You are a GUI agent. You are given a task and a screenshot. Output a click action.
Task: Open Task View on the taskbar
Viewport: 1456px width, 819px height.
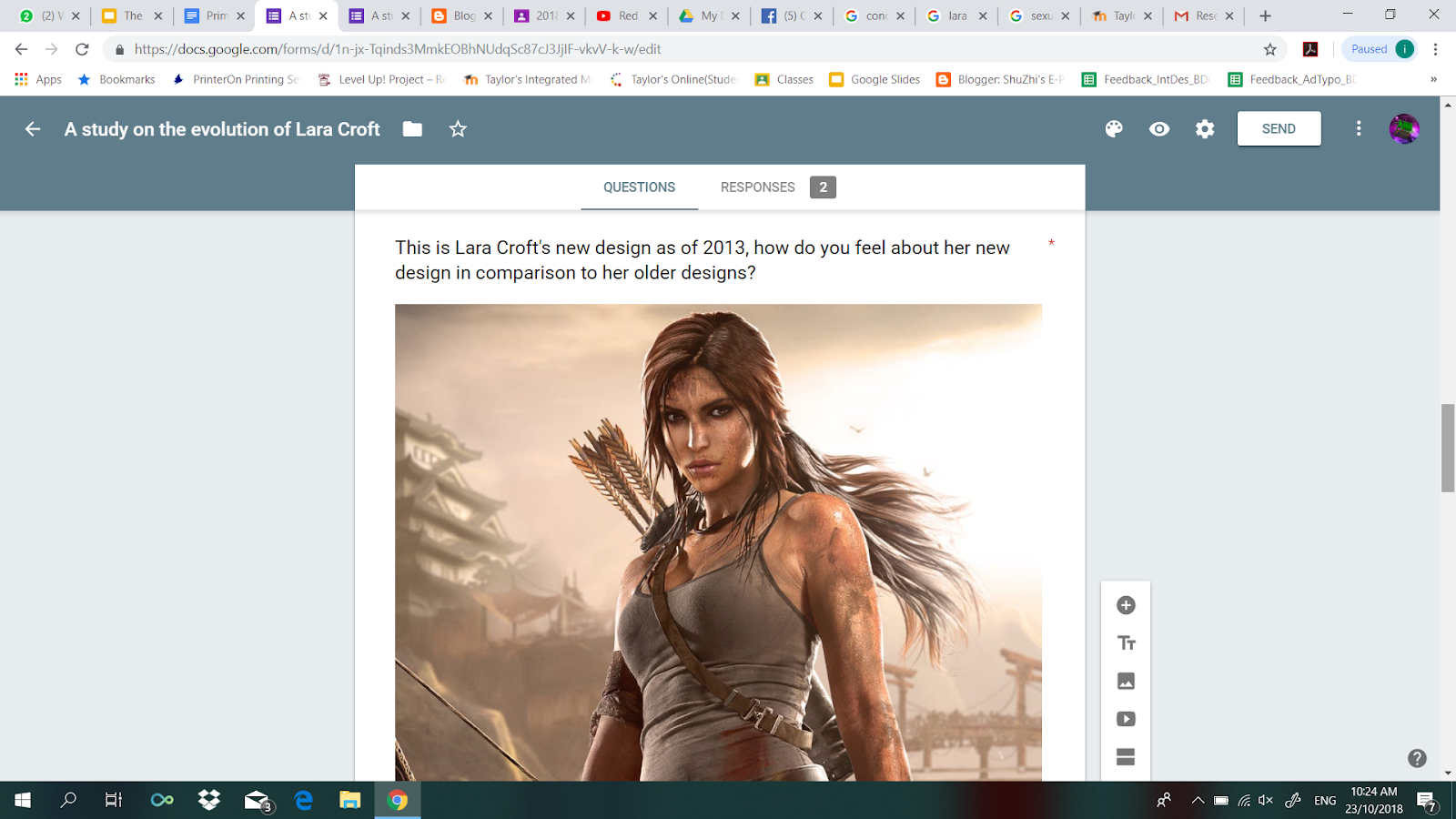coord(114,800)
